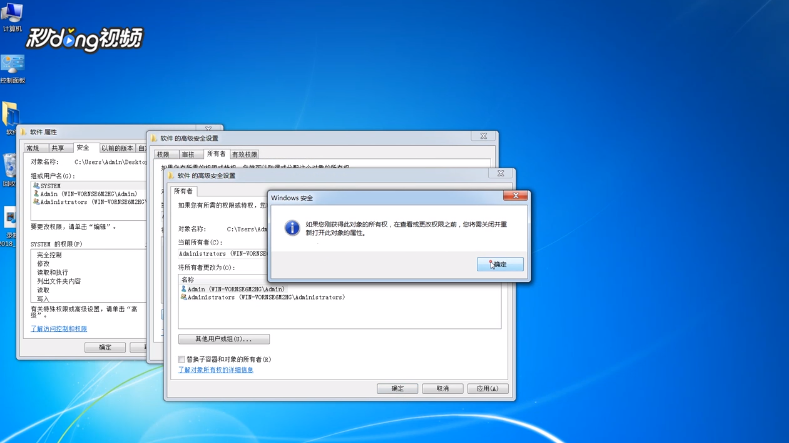Click the object name path in 软件 属性
The image size is (789, 443).
110,162
